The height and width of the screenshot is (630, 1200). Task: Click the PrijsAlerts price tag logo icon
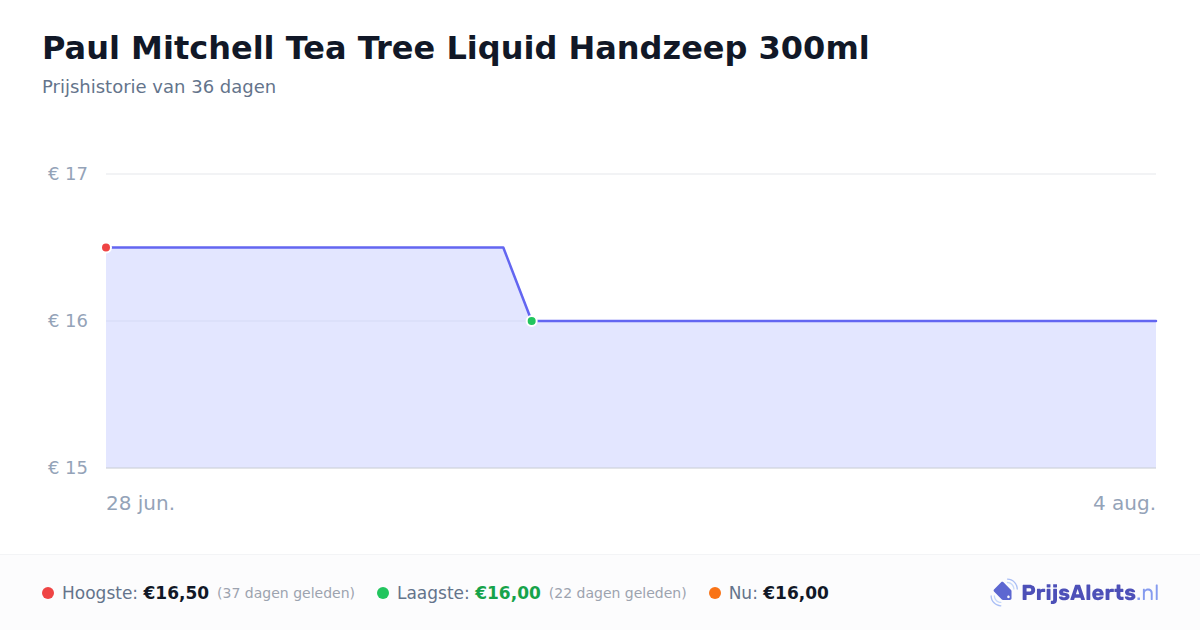pyautogui.click(x=1003, y=593)
